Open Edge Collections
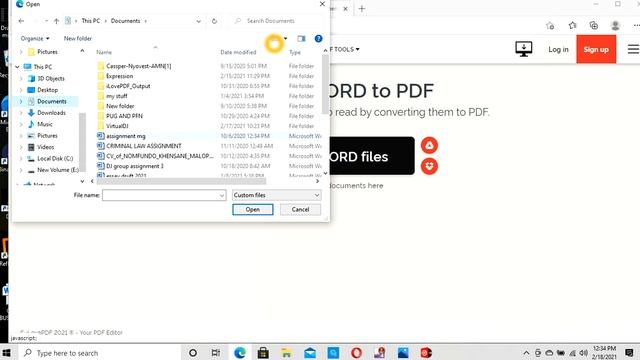 coord(594,26)
